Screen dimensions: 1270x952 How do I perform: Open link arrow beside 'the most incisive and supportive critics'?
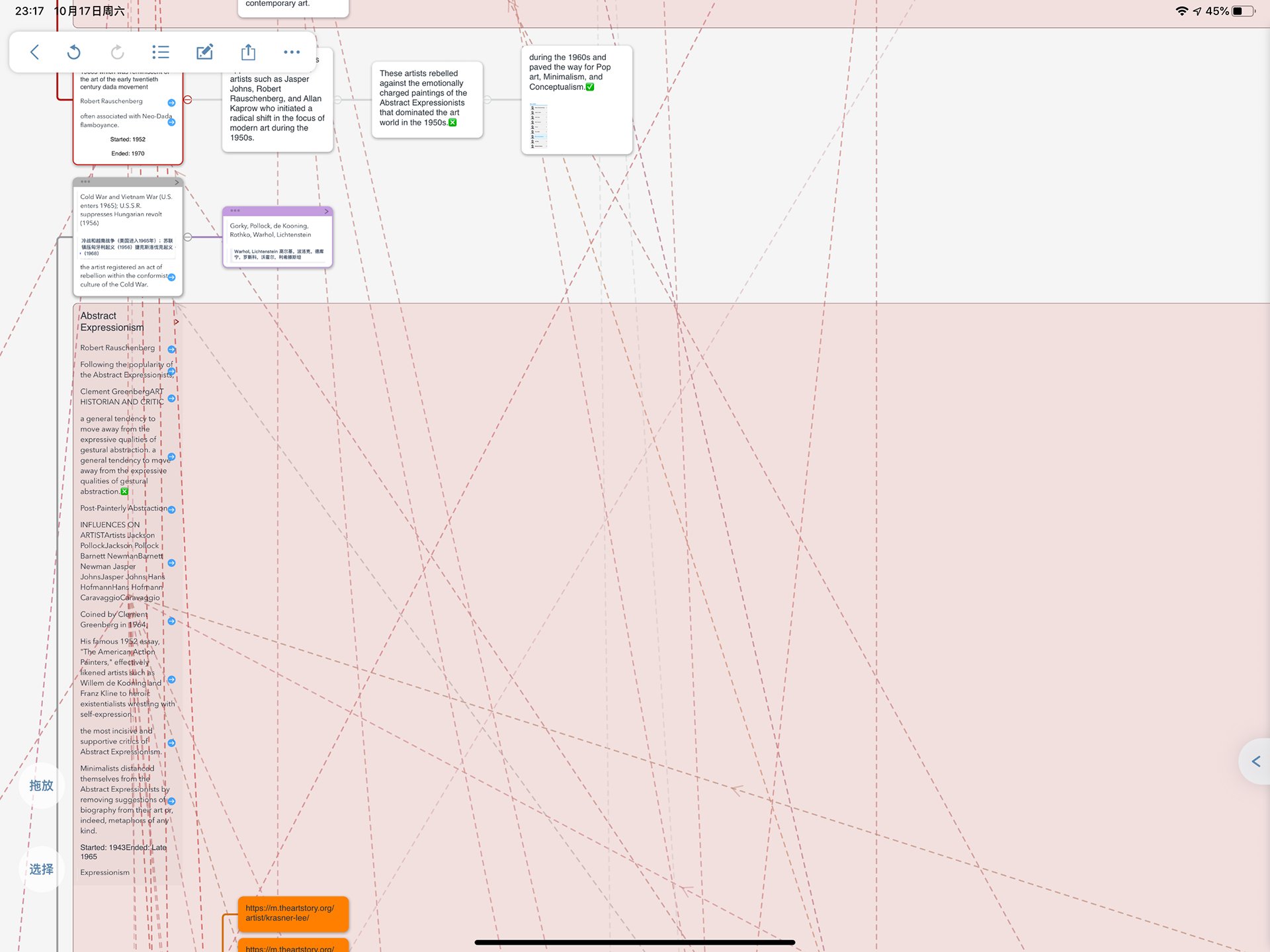click(x=171, y=743)
